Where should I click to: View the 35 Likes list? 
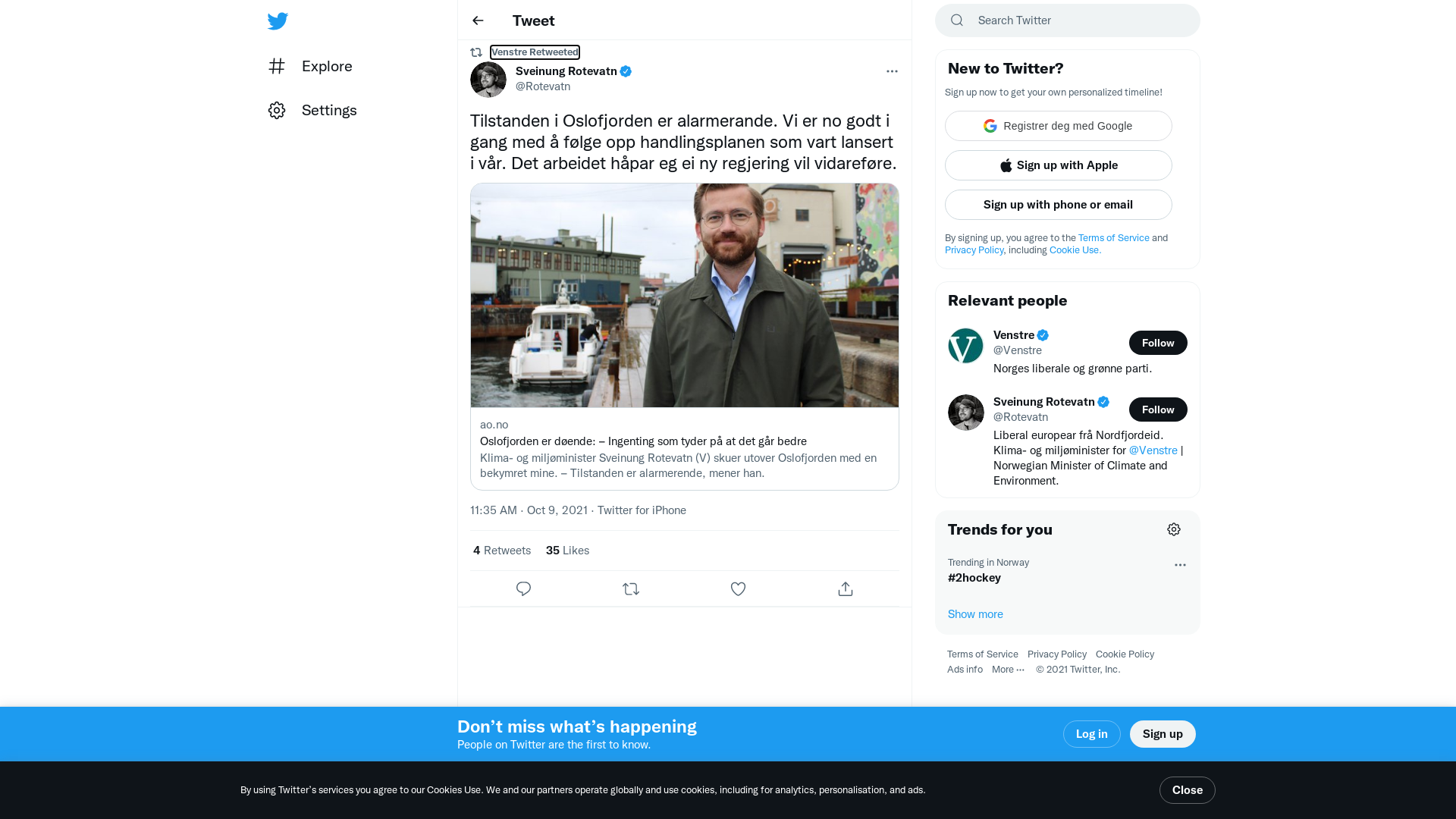pos(567,551)
